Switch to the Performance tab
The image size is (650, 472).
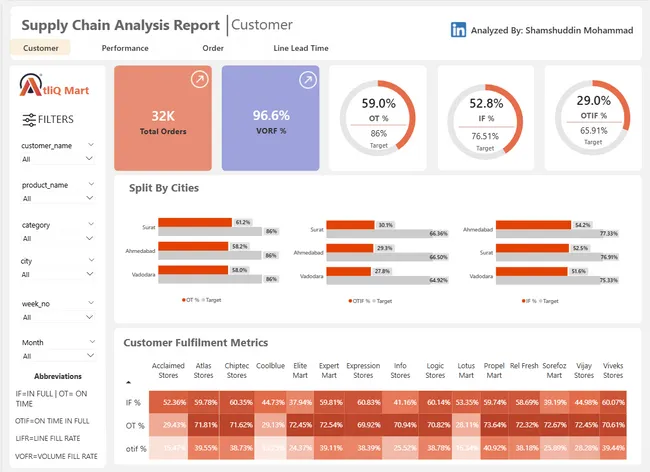tap(125, 48)
